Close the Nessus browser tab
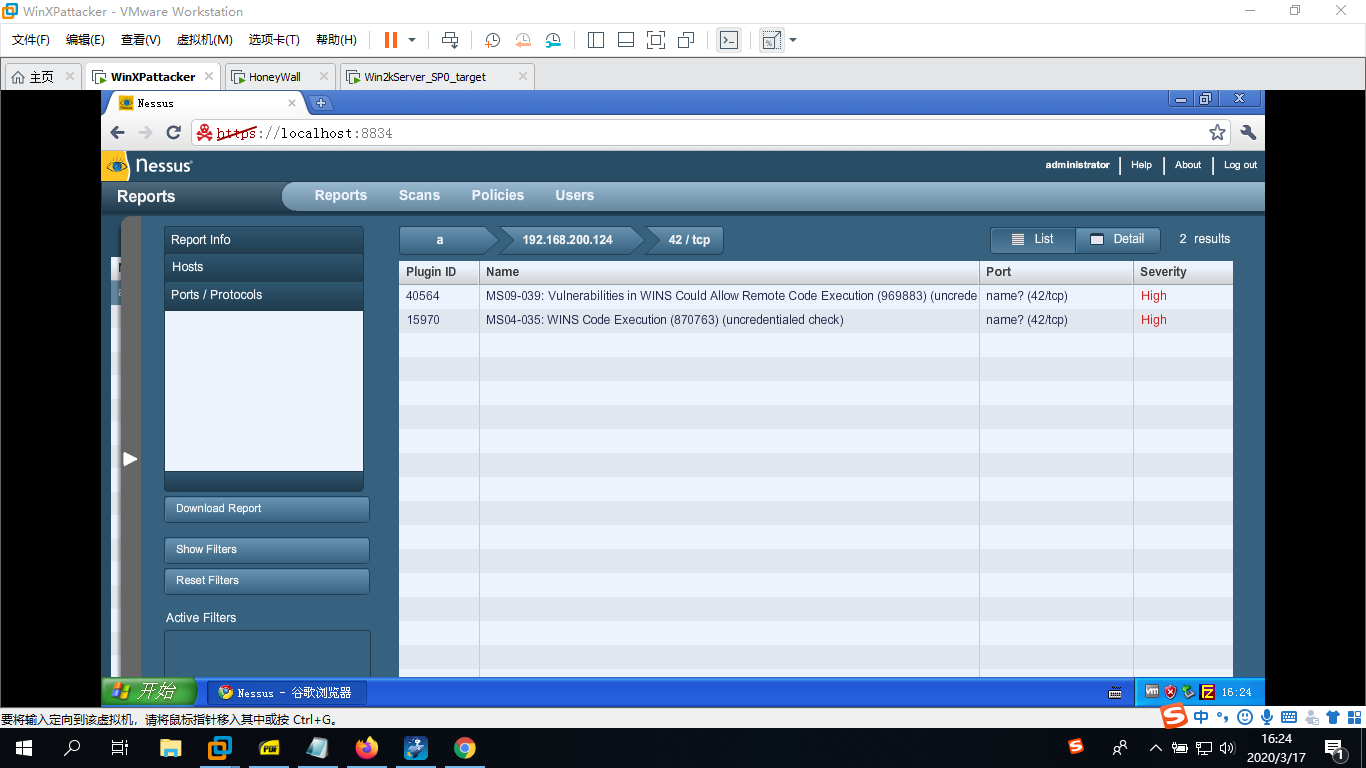 click(292, 102)
